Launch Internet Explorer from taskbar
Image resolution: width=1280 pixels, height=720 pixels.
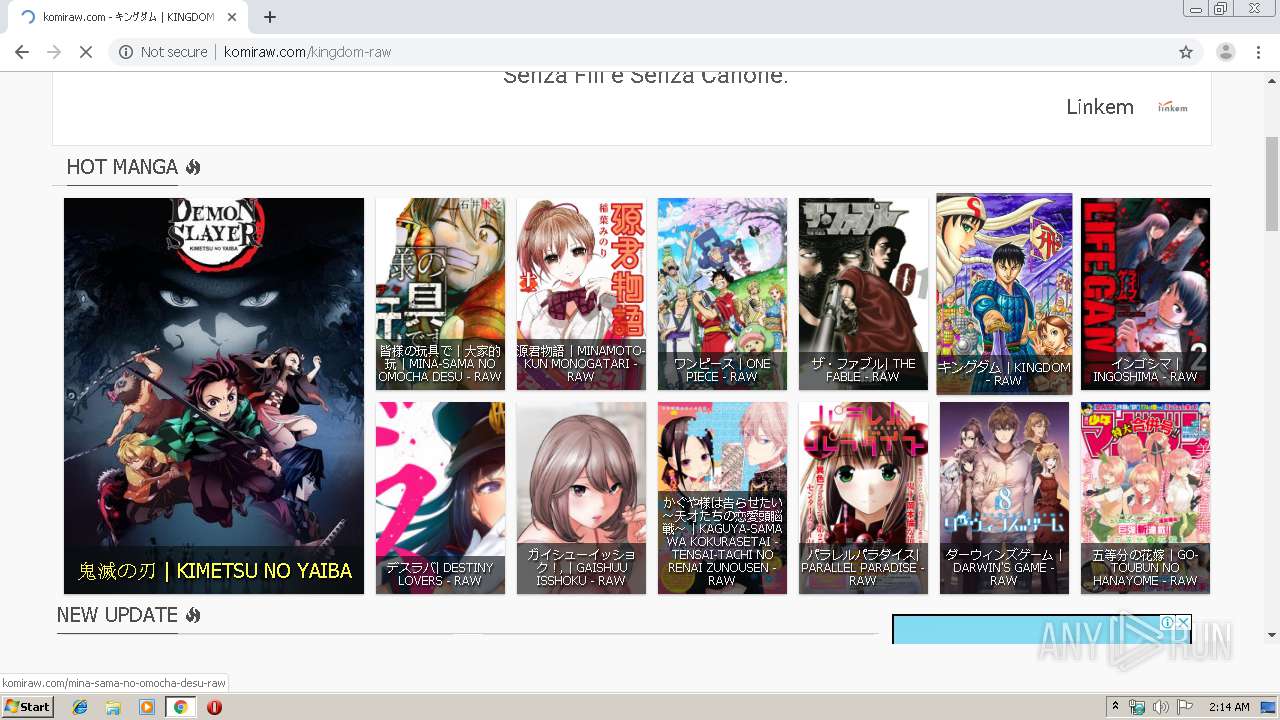pyautogui.click(x=80, y=707)
